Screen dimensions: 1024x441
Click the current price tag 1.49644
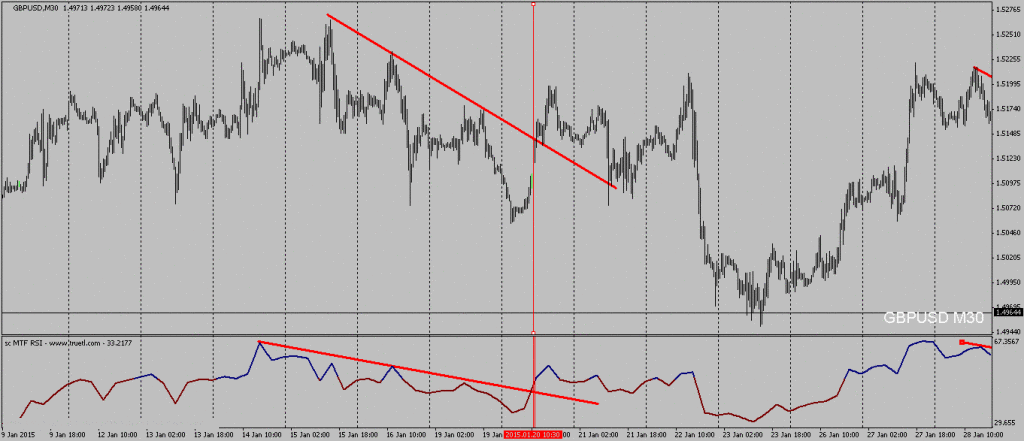(x=1007, y=312)
